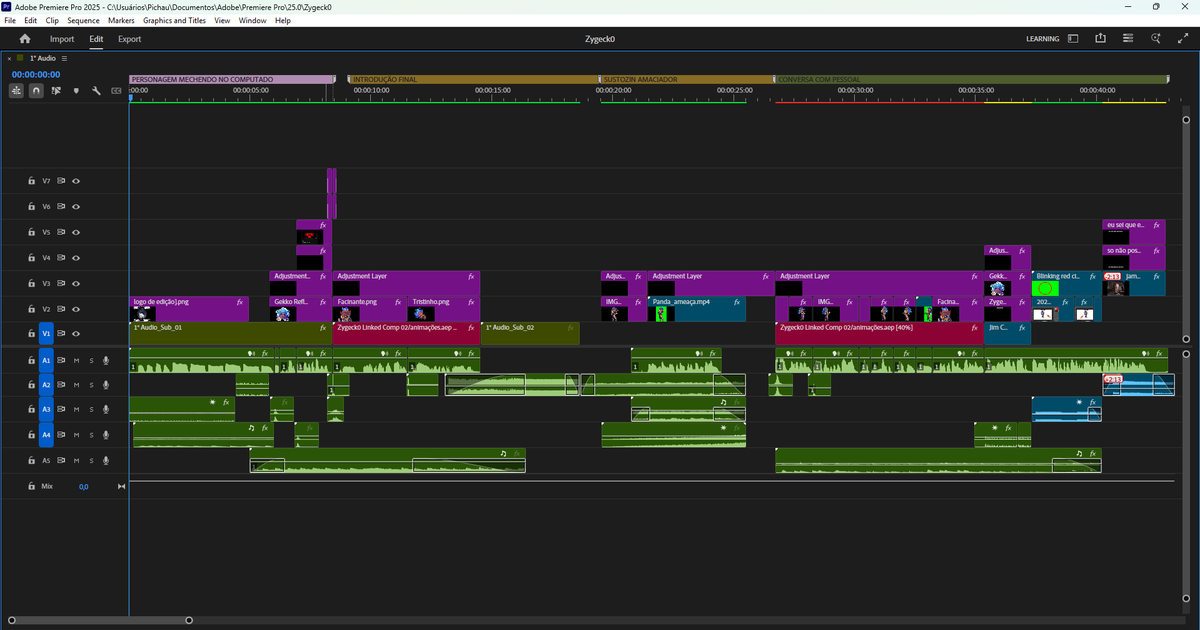The width and height of the screenshot is (1200, 630).
Task: Open the Workspaces panel icon
Action: click(x=1073, y=39)
